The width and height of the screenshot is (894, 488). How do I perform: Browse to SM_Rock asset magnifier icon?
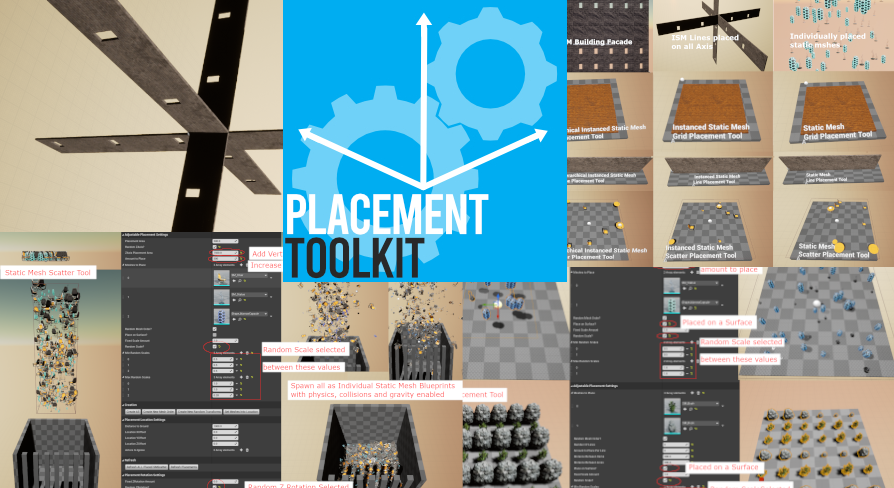690,429
